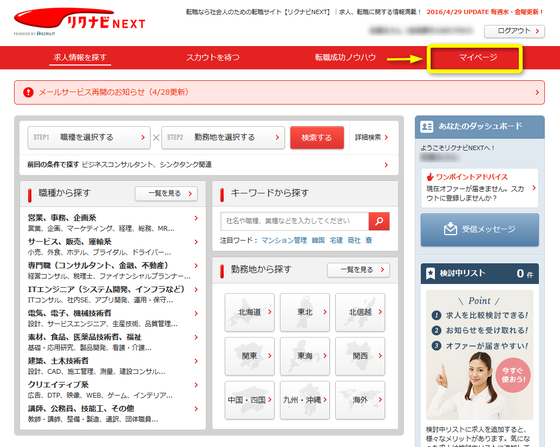Viewport: 560px width, 447px height.
Task: Click the ワンポイントアドバイス pointing hand icon
Action: [430, 177]
